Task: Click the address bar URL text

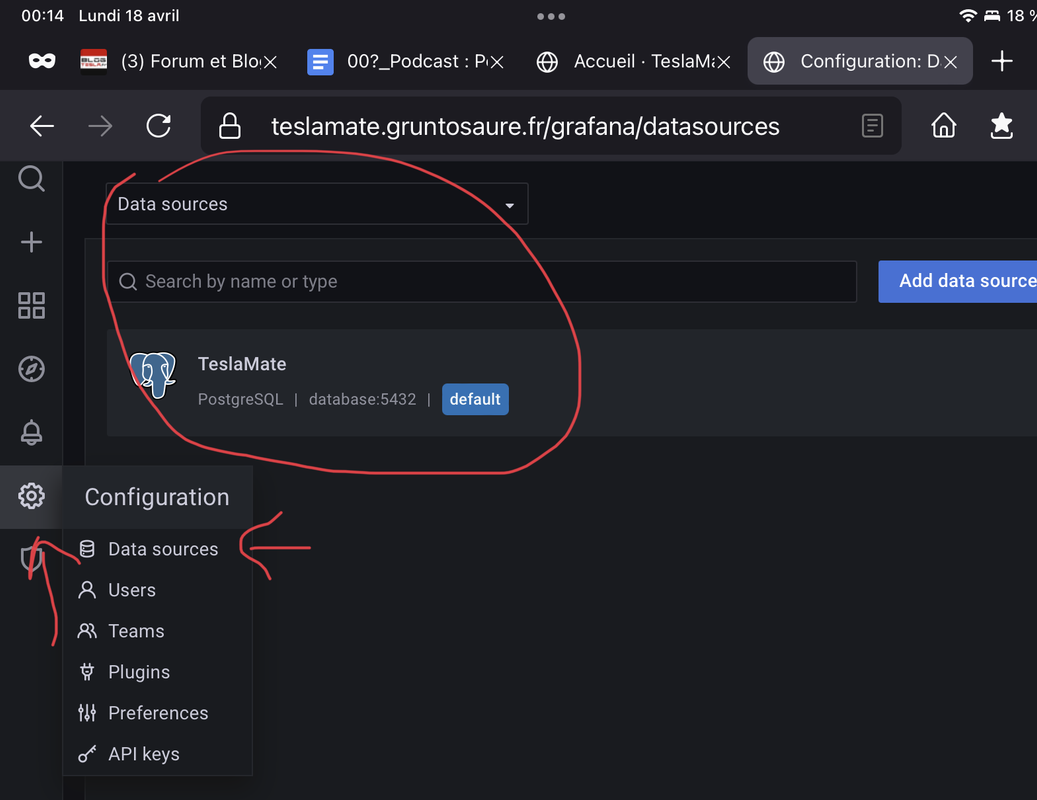Action: click(x=525, y=126)
